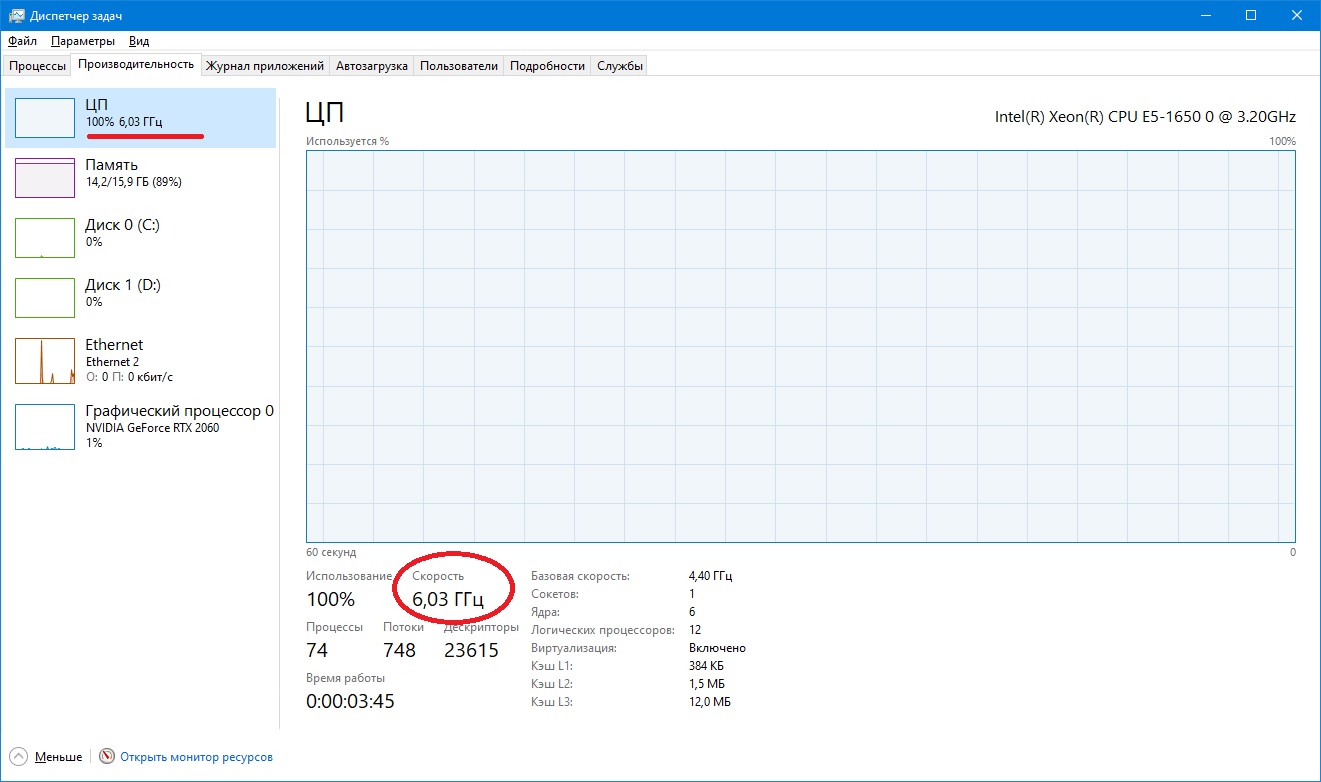Switch to the Журнал приложений tab
1321x782 pixels.
[x=265, y=66]
